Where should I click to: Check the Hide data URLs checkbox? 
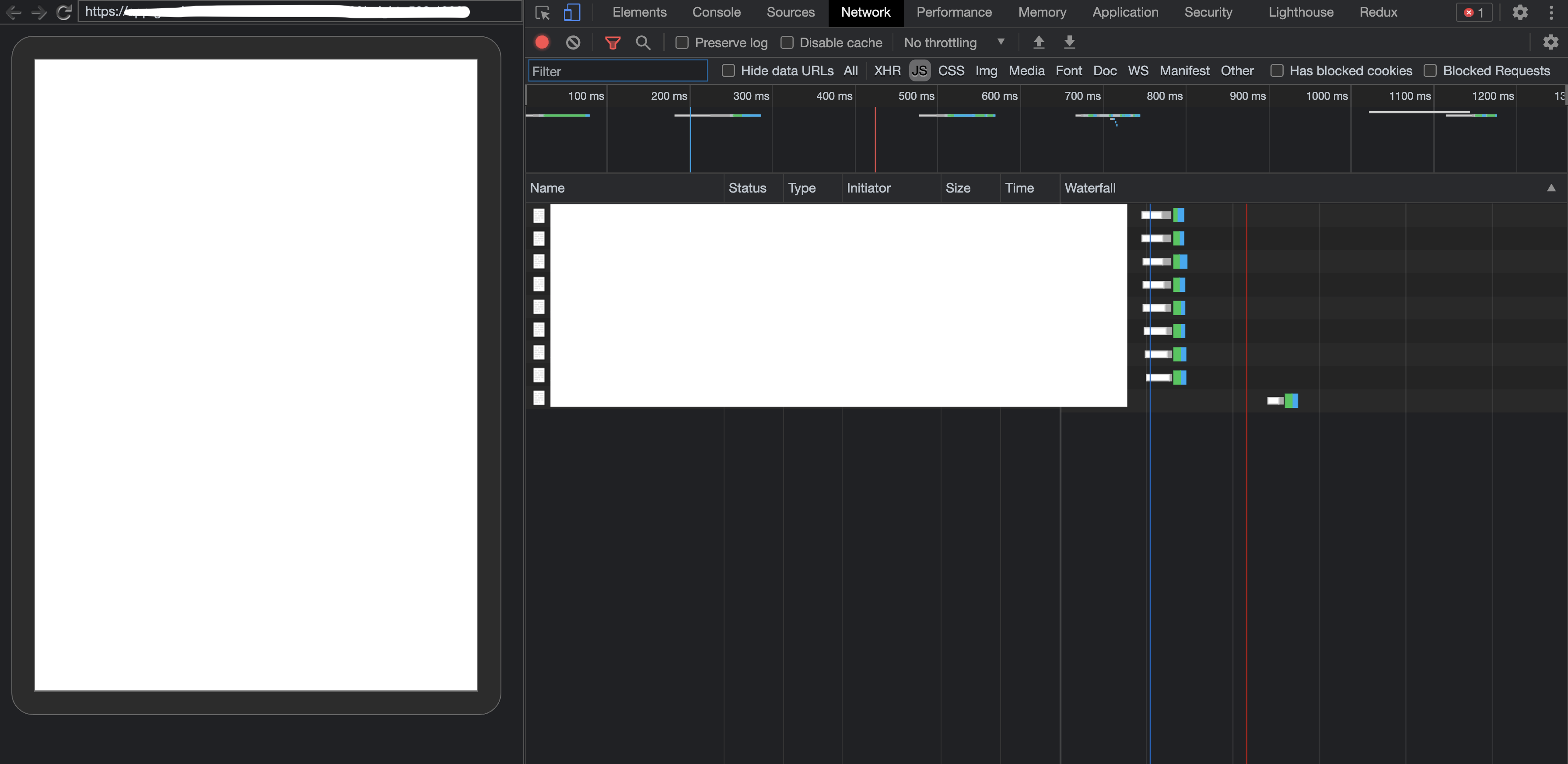728,70
